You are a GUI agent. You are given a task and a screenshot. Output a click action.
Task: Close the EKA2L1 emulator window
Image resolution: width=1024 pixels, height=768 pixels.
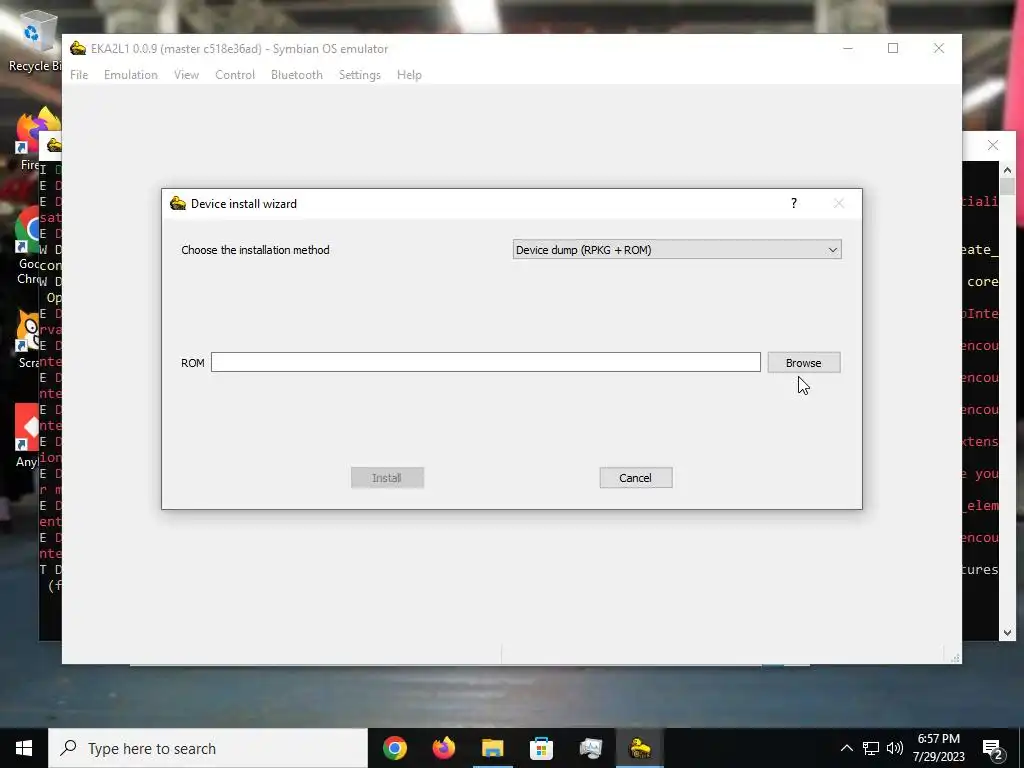938,48
